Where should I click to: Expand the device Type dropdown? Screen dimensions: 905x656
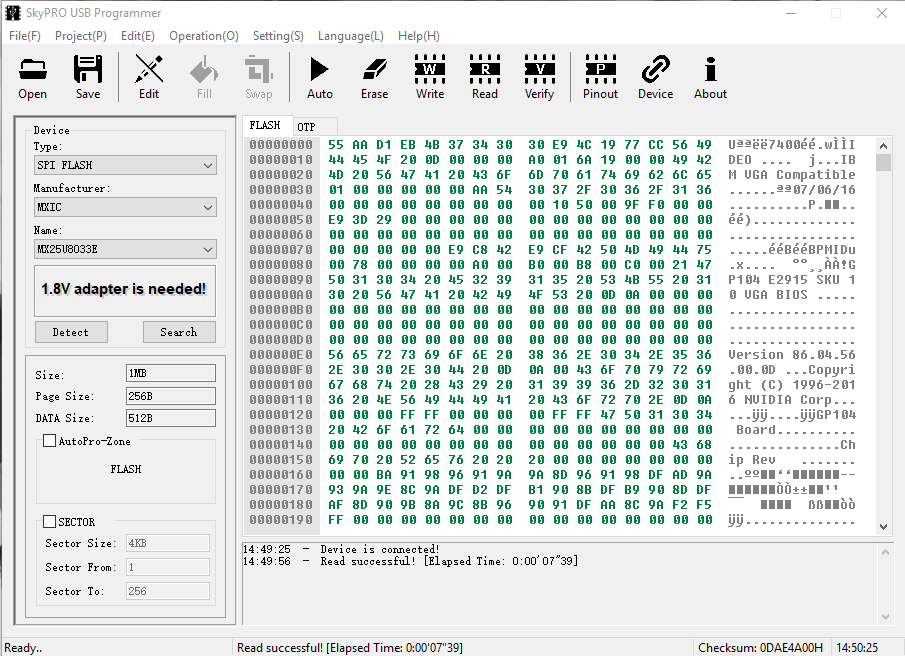click(x=125, y=166)
